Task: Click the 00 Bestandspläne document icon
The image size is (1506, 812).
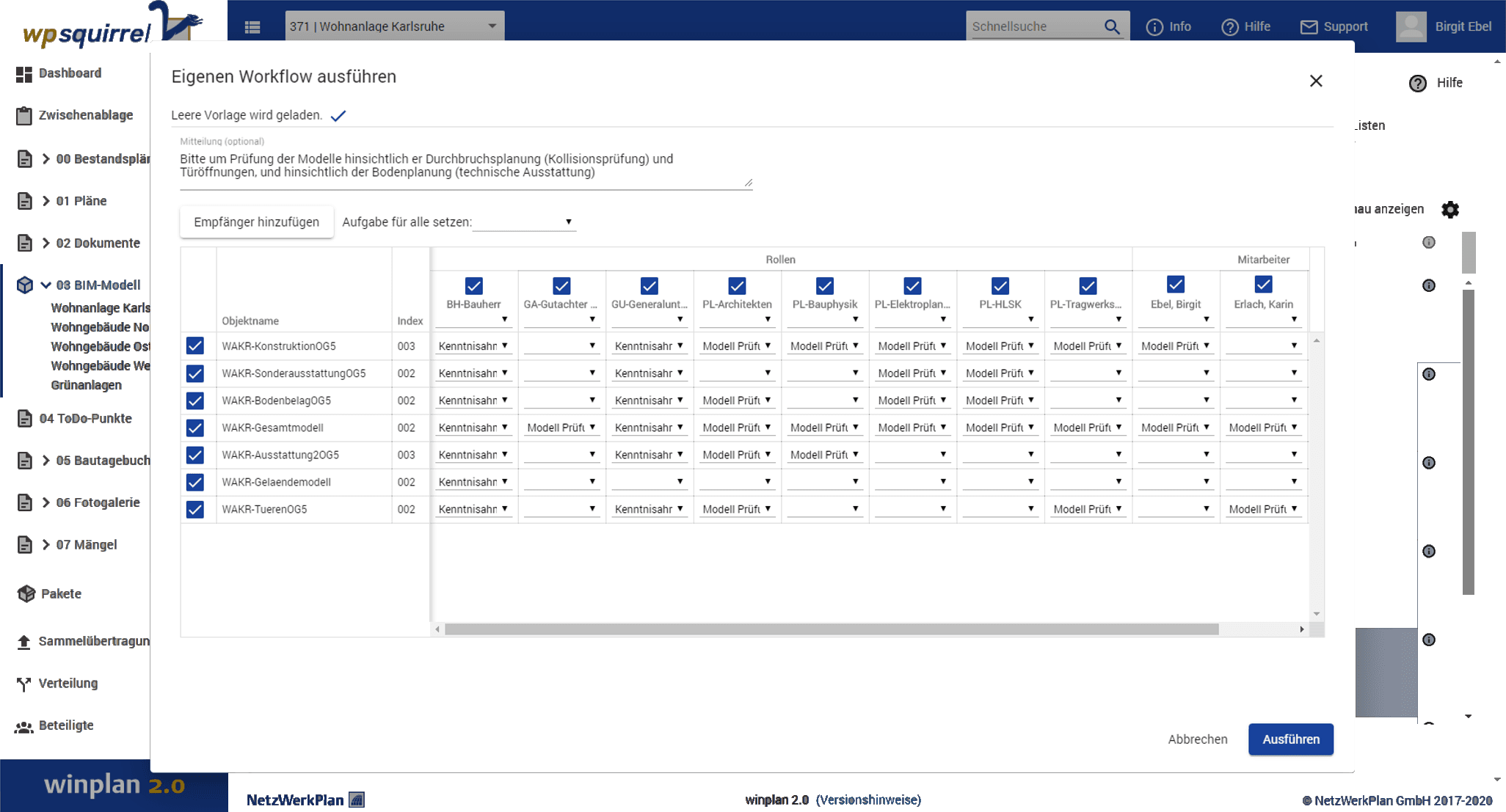Action: [x=25, y=159]
